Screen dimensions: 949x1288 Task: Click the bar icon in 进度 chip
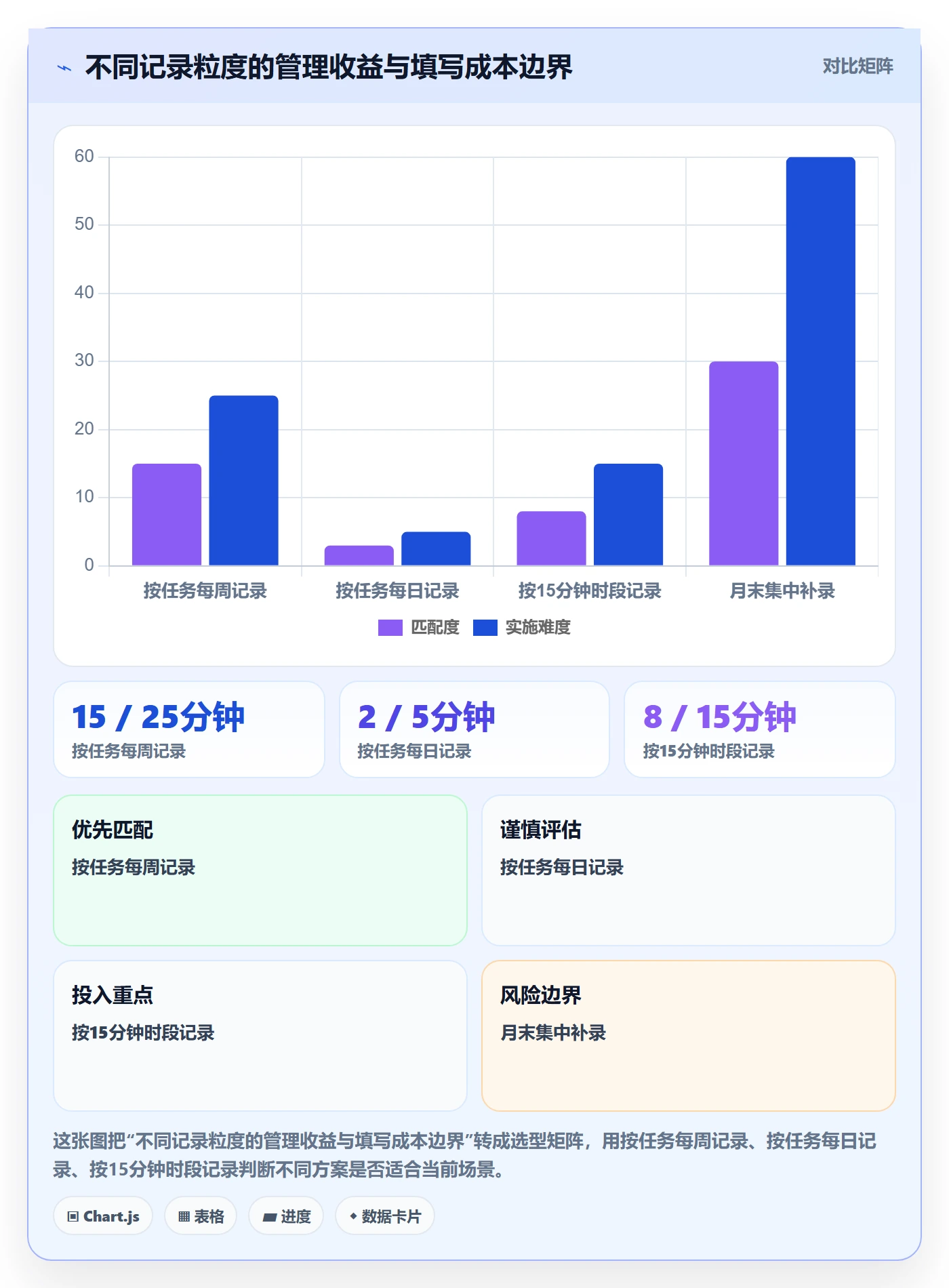tap(269, 1217)
